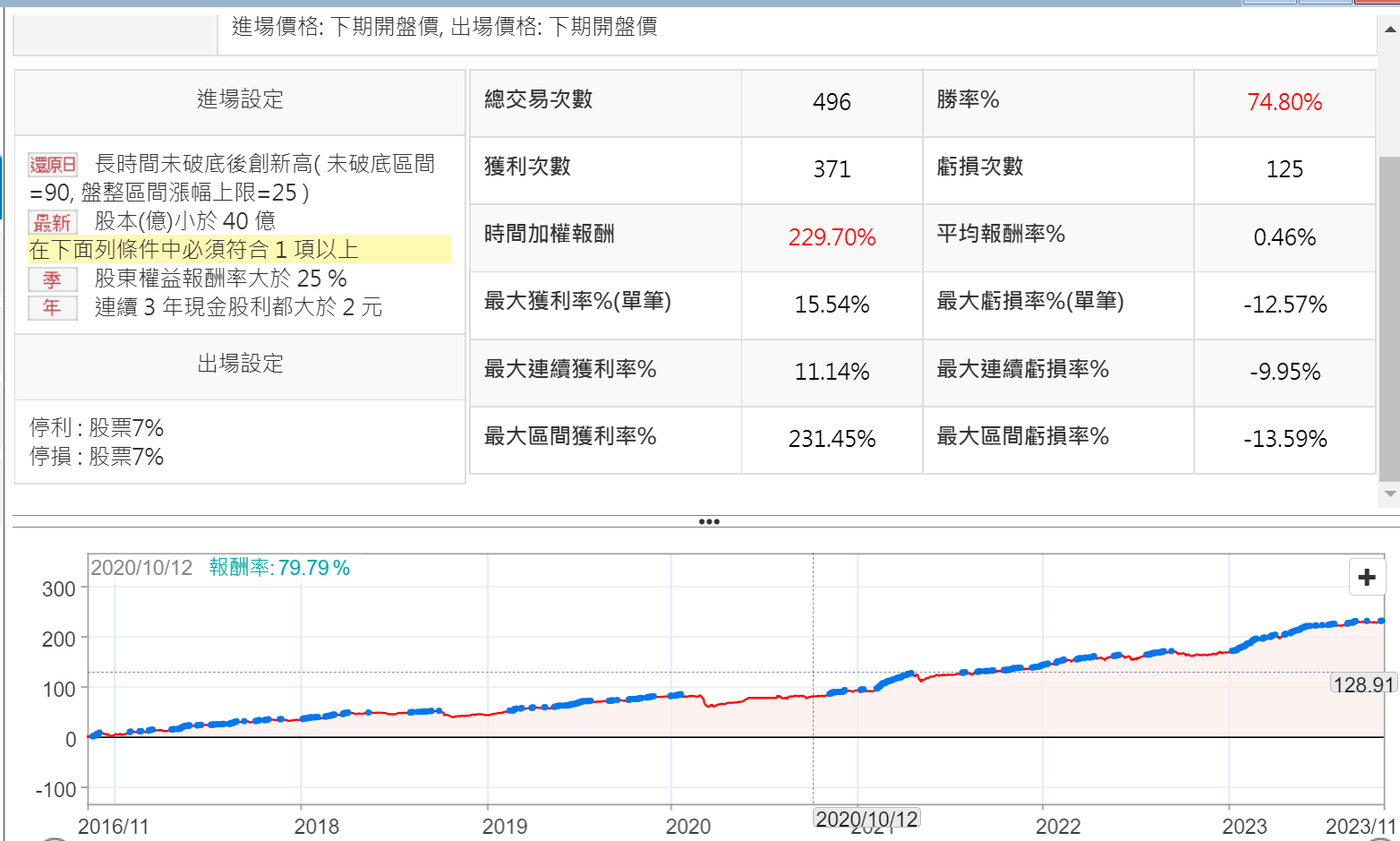The width and height of the screenshot is (1400, 841).
Task: Click the 停利: 股票7% exit setting
Action: 97,428
